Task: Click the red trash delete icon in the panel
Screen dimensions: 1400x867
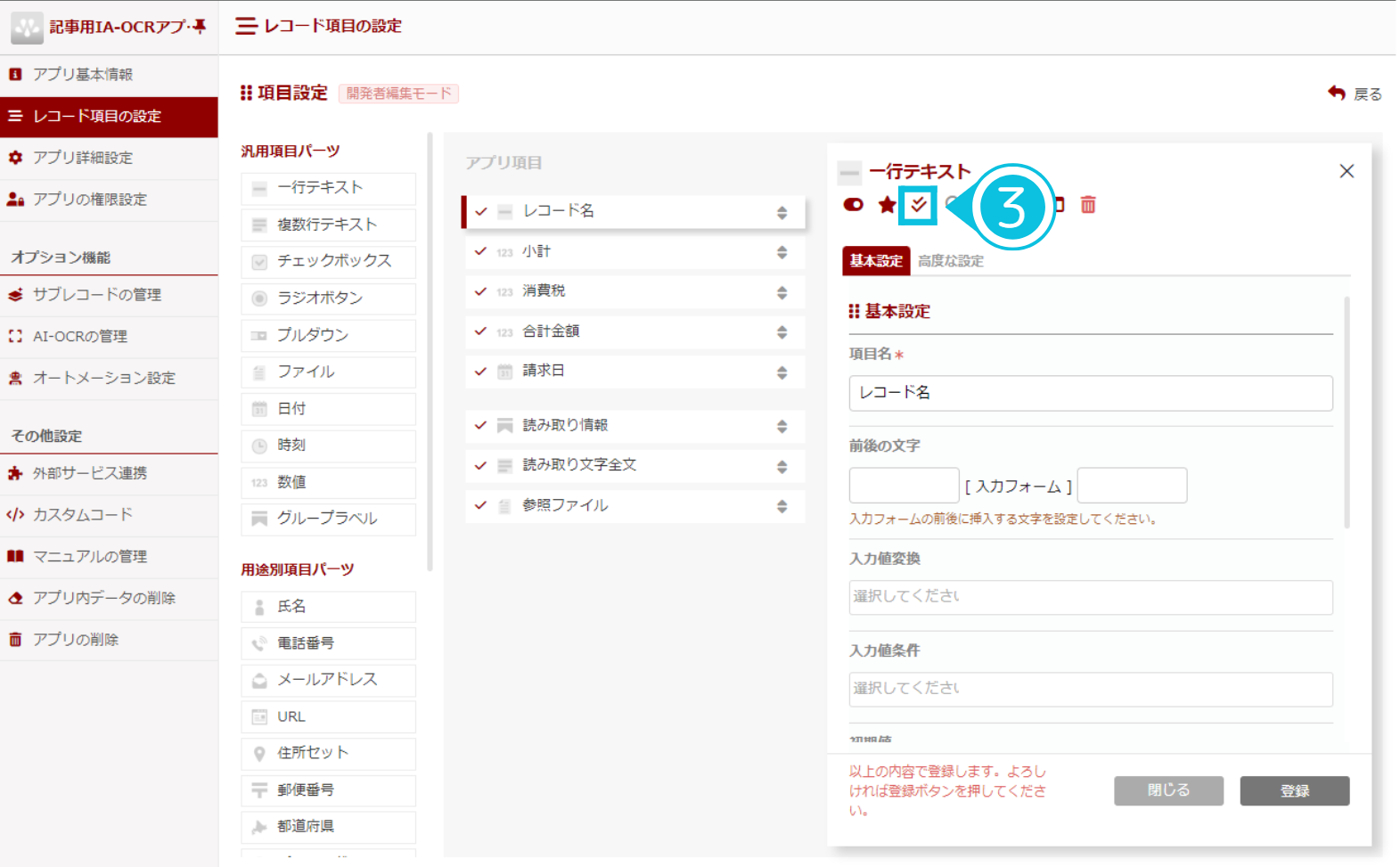Action: (1088, 205)
